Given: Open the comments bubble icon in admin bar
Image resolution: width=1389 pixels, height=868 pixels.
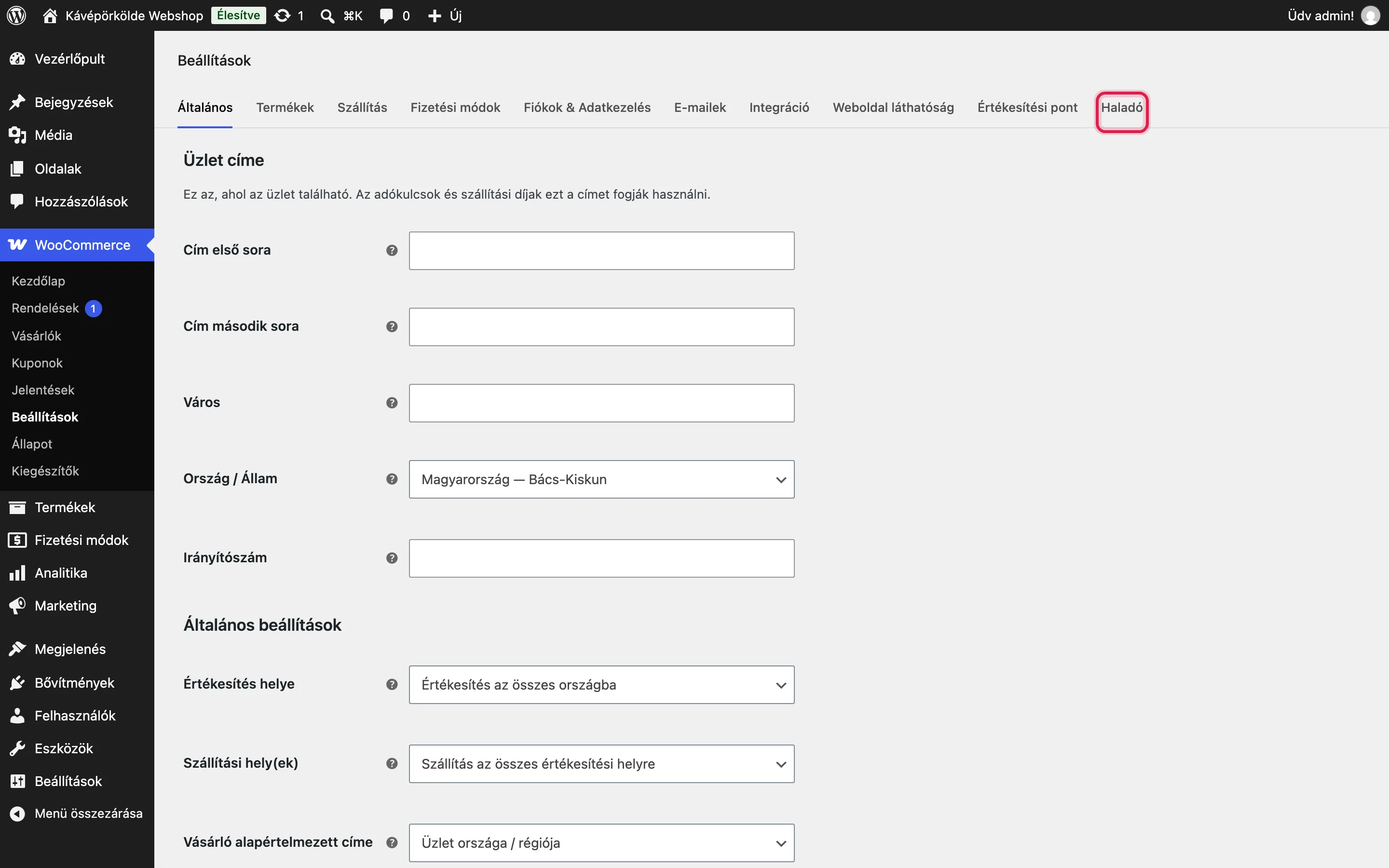Looking at the screenshot, I should tap(386, 15).
